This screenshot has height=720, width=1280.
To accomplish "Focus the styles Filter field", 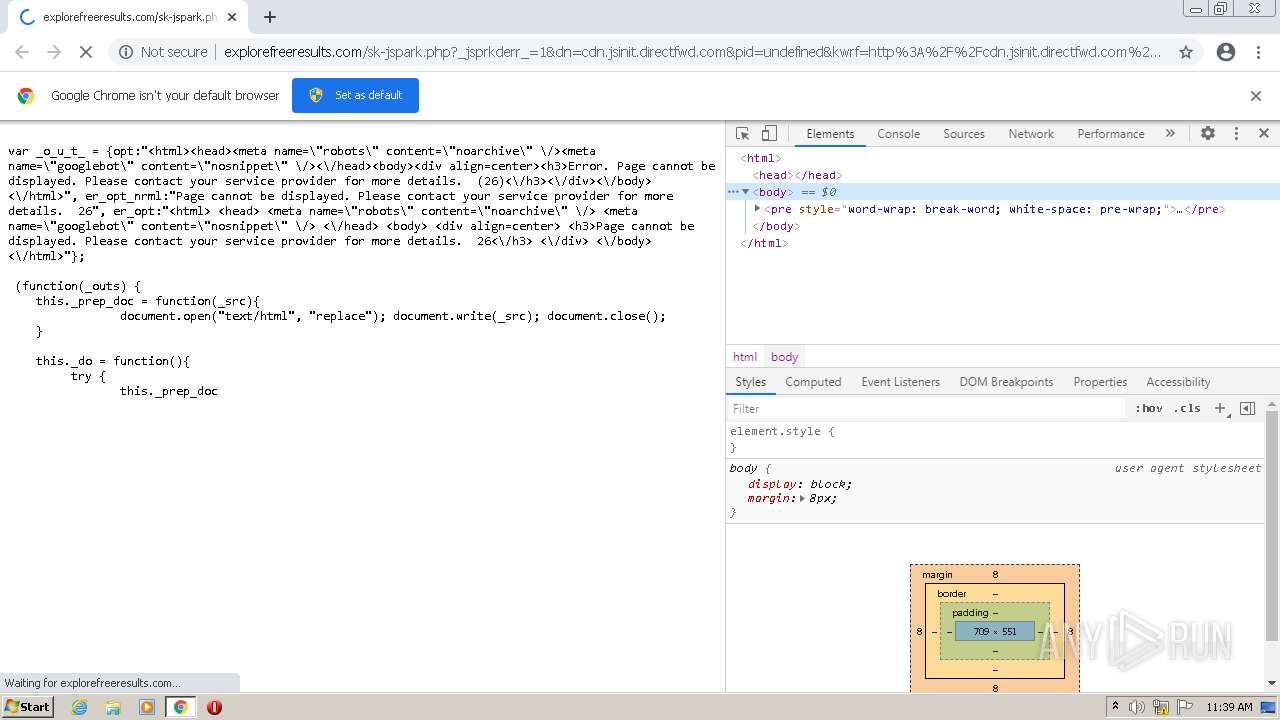I will pos(928,408).
